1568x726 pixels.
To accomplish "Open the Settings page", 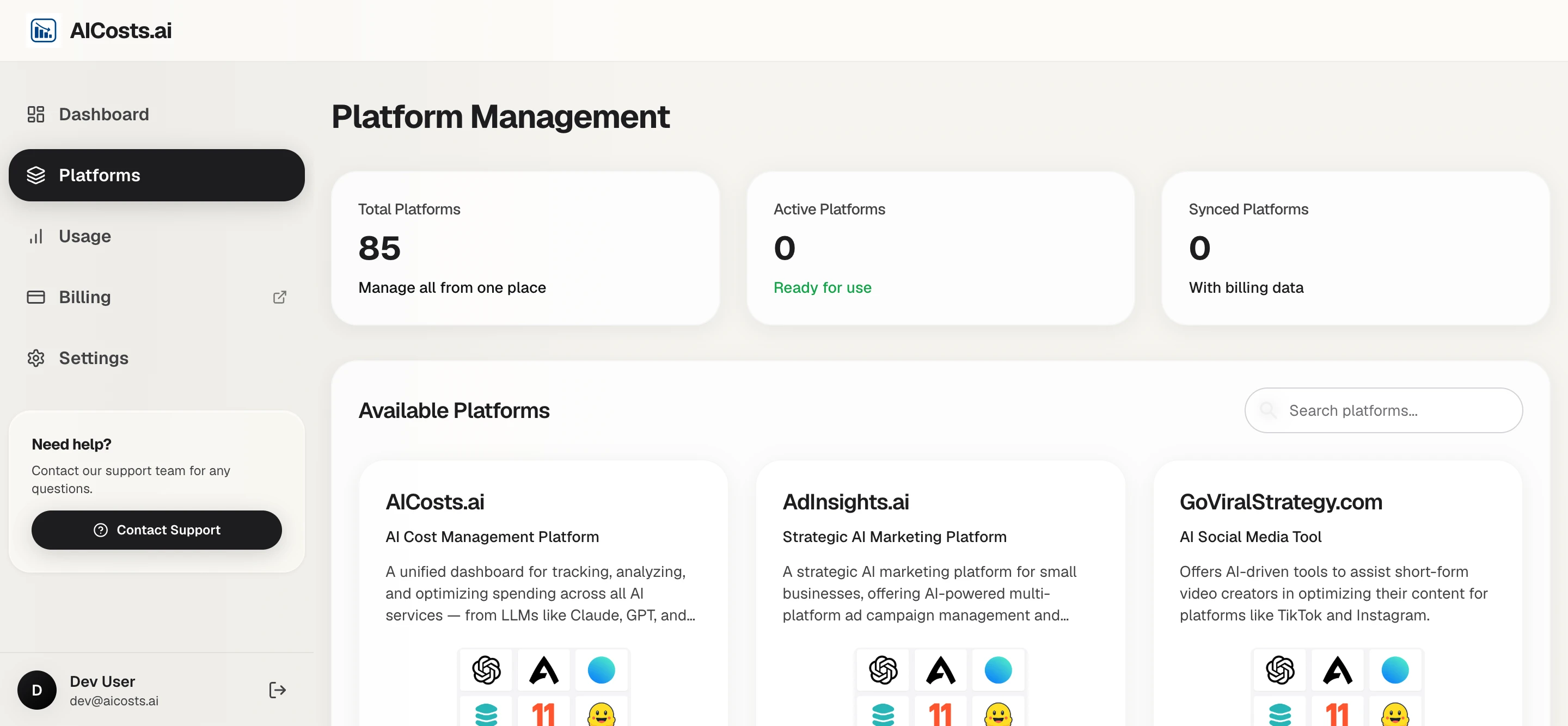I will click(156, 358).
